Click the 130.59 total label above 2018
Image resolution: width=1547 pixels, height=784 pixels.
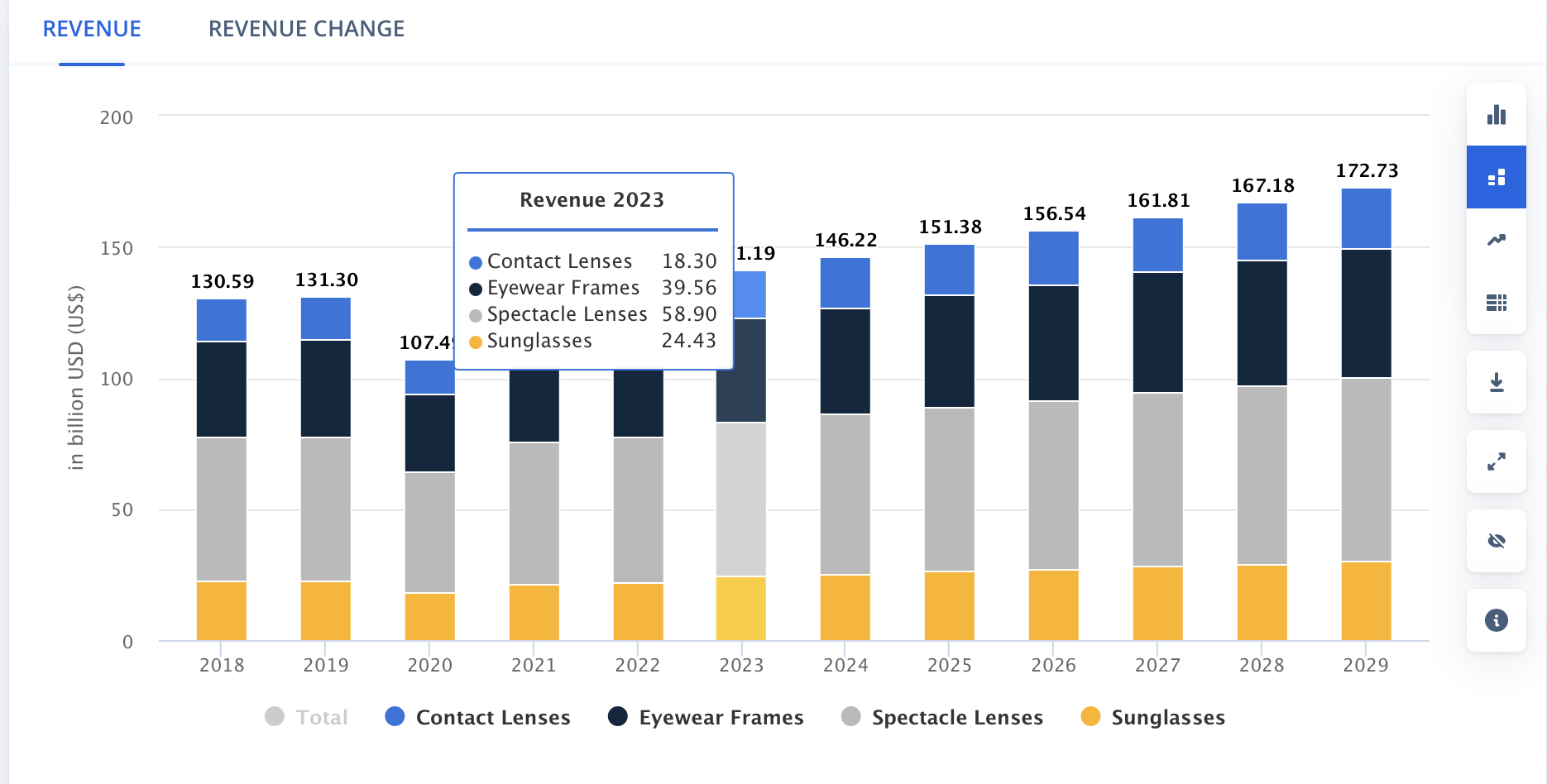coord(223,282)
